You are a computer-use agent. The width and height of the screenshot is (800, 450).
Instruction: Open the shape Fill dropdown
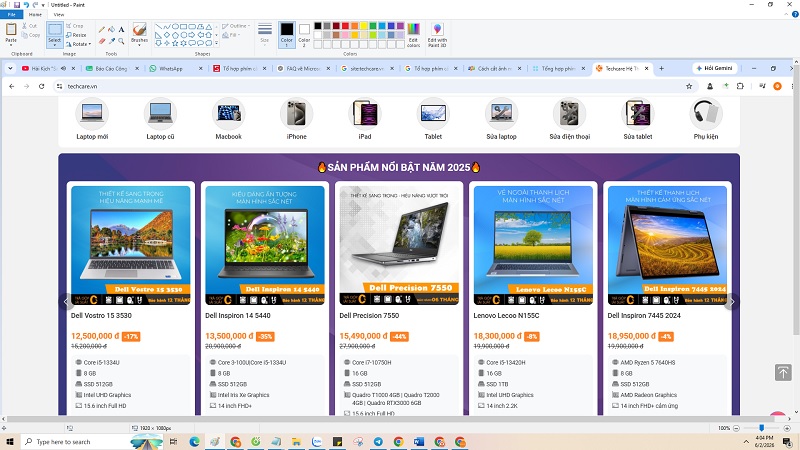pos(231,35)
